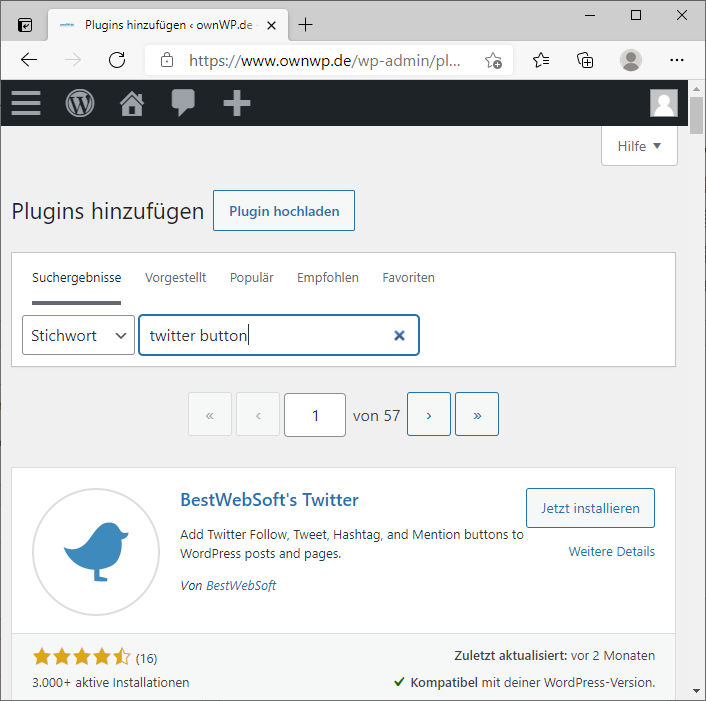Clear the search field with X icon

pyautogui.click(x=399, y=335)
